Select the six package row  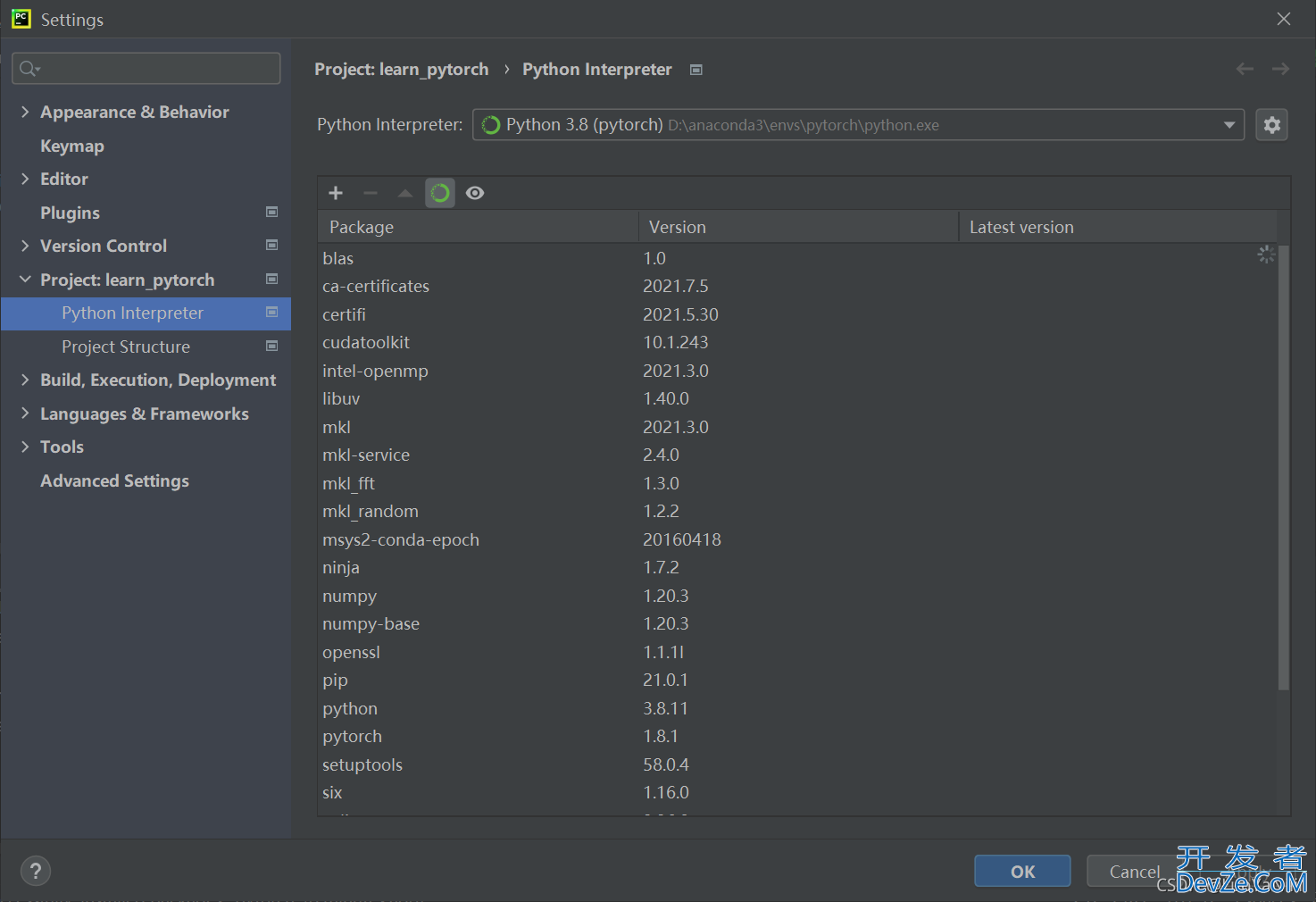tap(797, 793)
